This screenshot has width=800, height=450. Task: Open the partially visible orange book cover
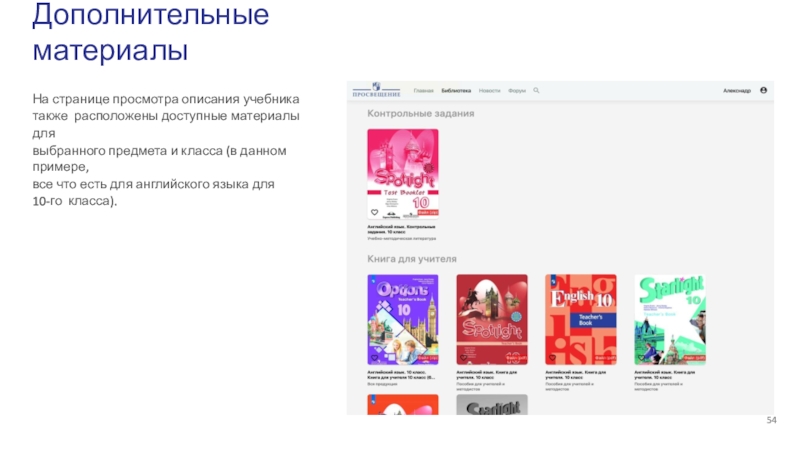(403, 405)
